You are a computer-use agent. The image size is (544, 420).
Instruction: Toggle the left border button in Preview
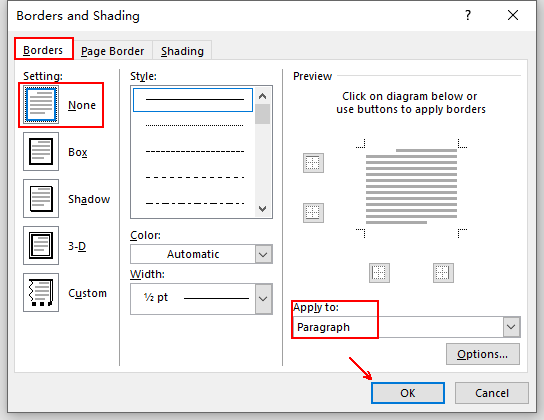point(379,273)
